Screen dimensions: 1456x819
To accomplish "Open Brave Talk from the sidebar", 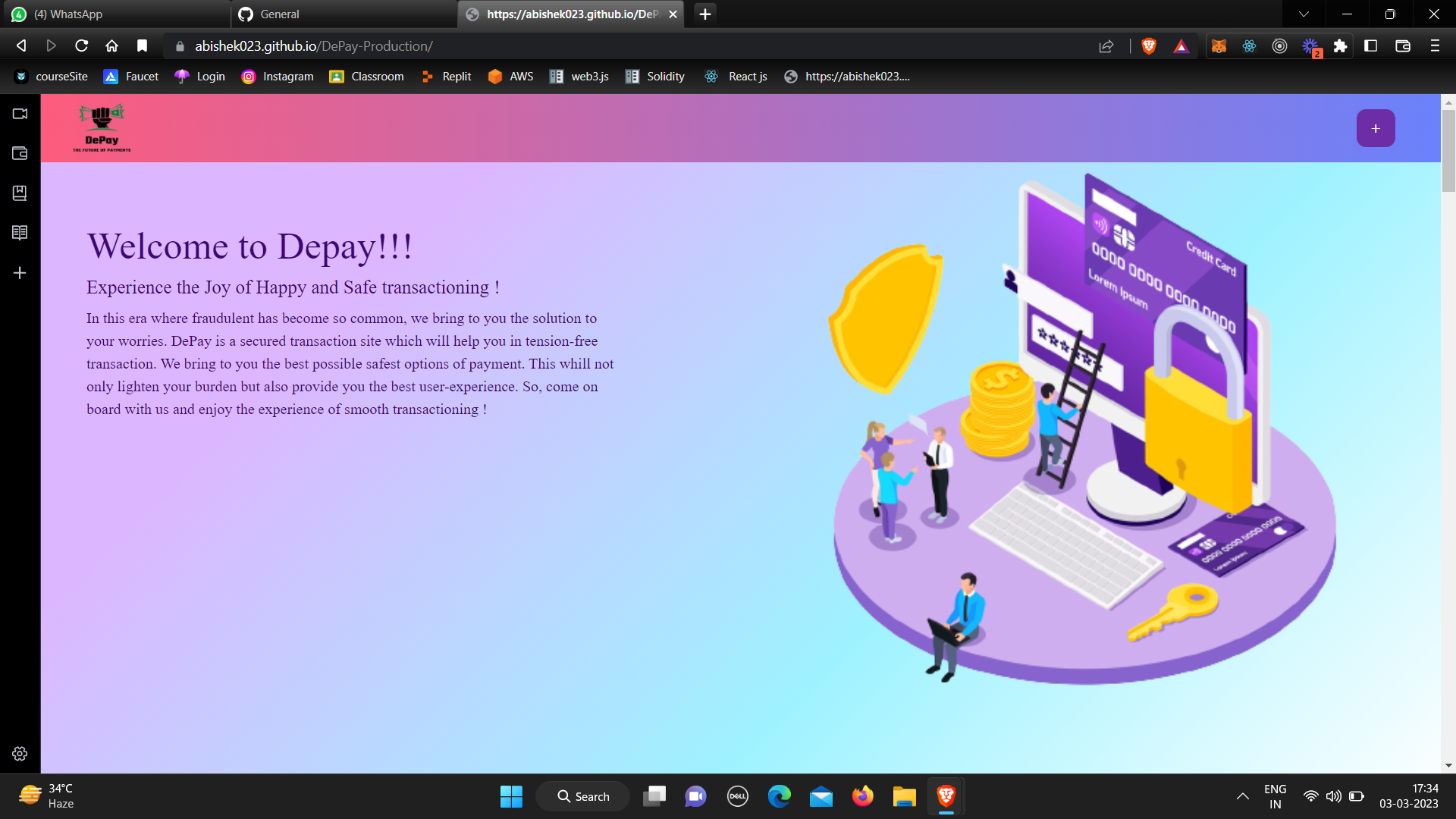I will tap(20, 114).
